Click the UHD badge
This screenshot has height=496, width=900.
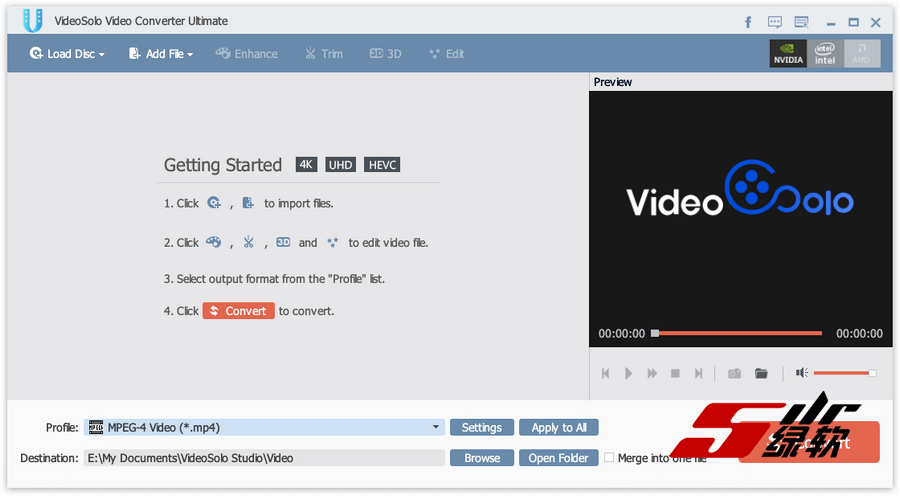(x=340, y=165)
